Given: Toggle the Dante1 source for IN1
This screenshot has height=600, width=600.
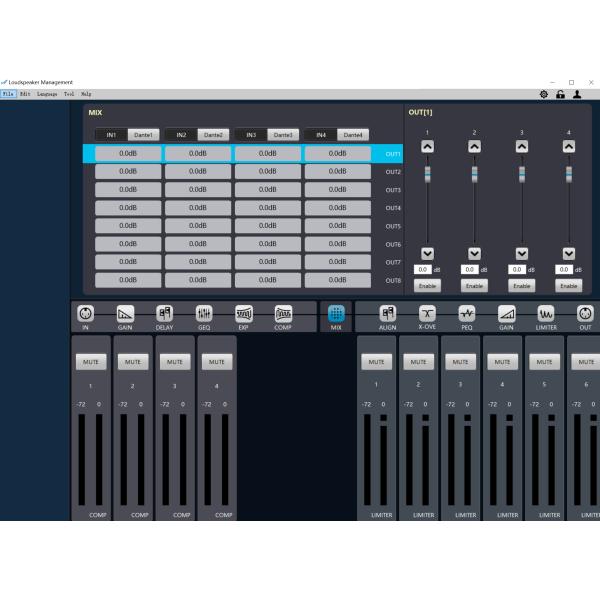Looking at the screenshot, I should coord(143,135).
